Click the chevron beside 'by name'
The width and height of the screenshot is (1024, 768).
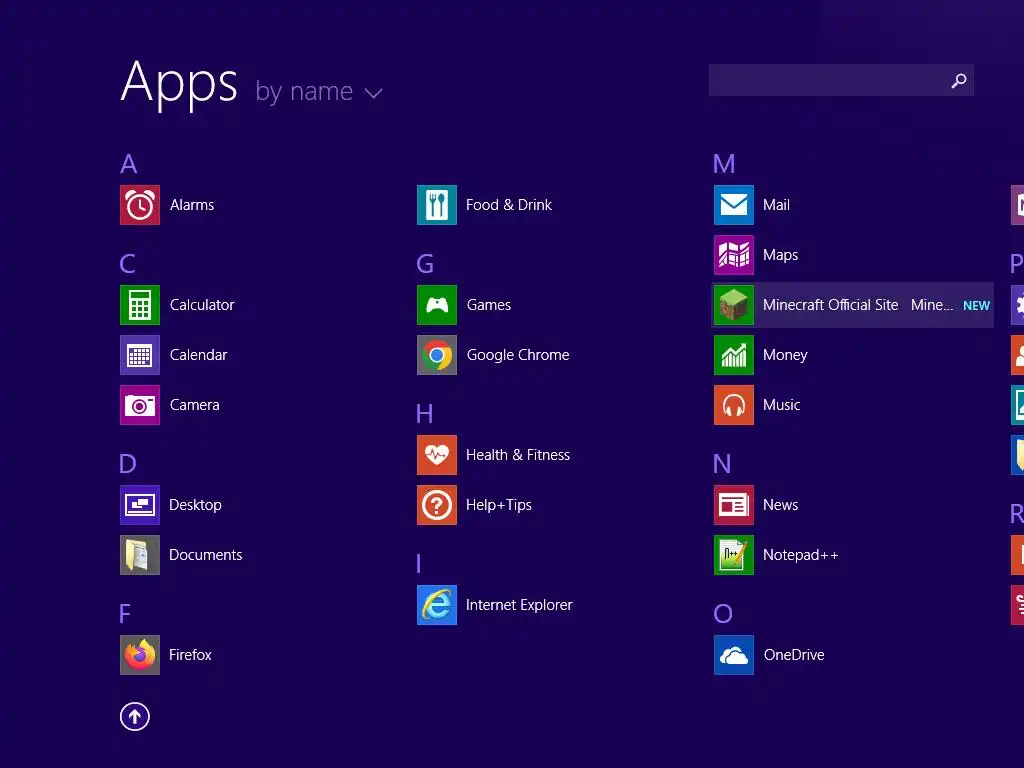pyautogui.click(x=374, y=93)
